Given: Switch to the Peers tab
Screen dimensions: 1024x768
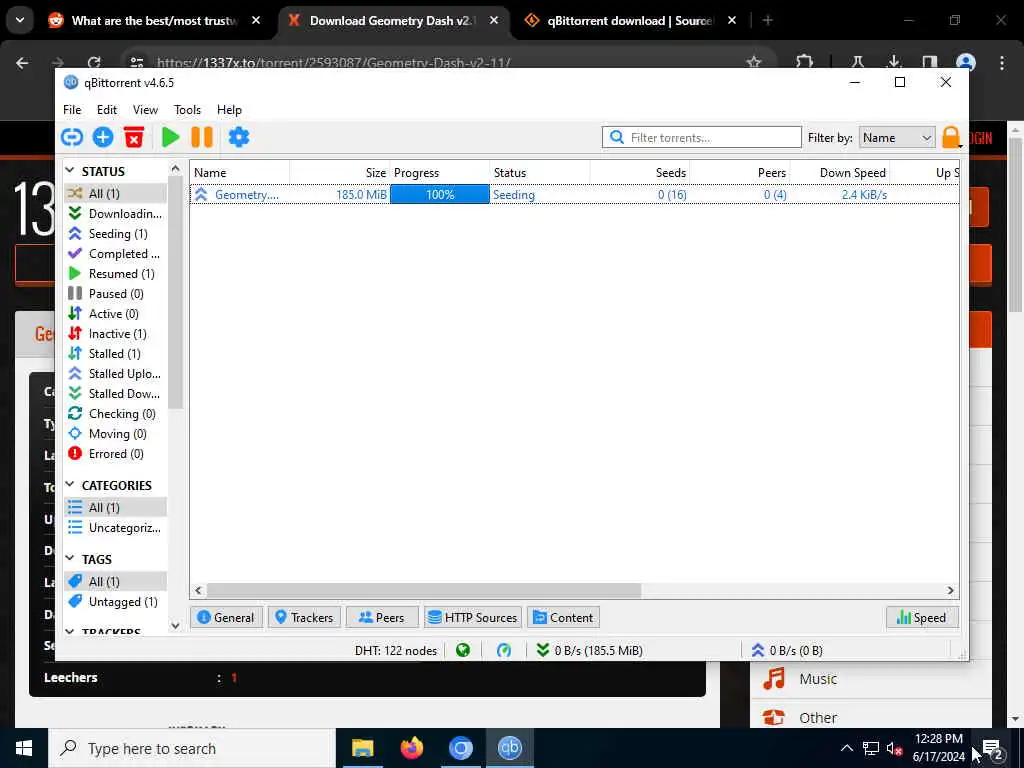Looking at the screenshot, I should click(382, 617).
